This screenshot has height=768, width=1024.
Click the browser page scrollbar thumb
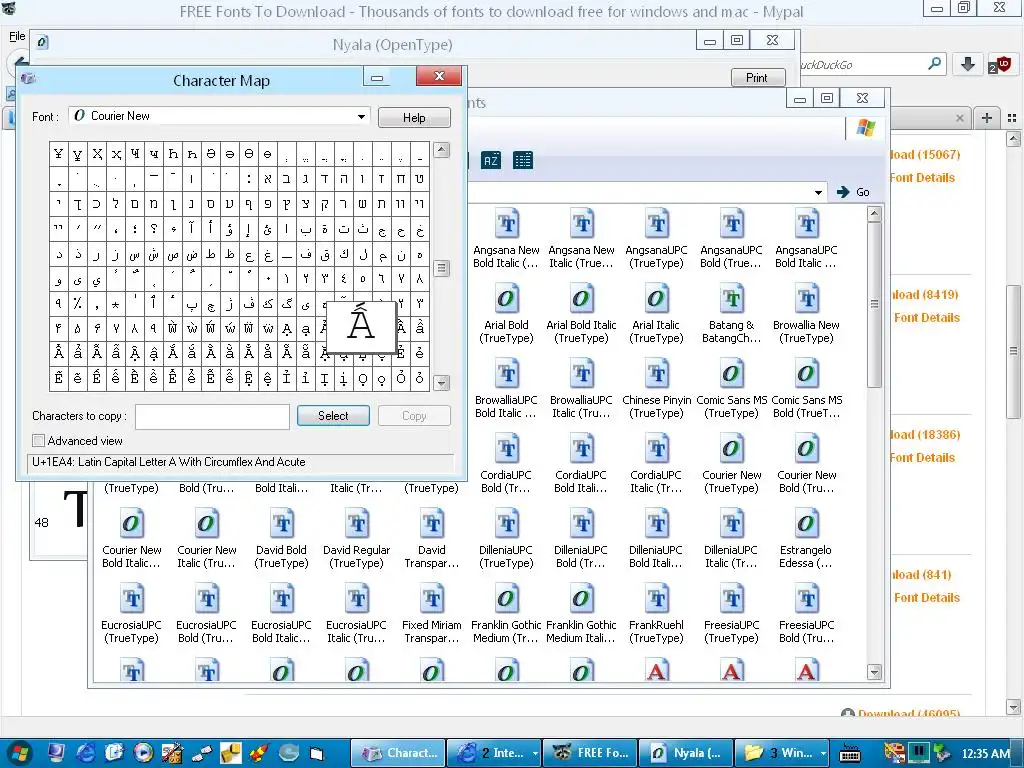1014,351
